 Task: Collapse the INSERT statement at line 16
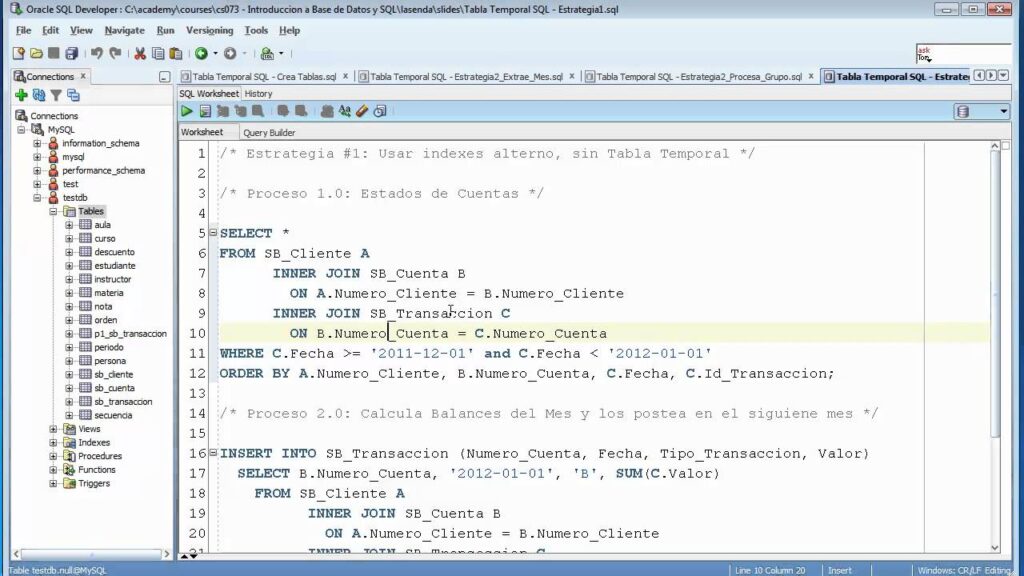point(213,452)
